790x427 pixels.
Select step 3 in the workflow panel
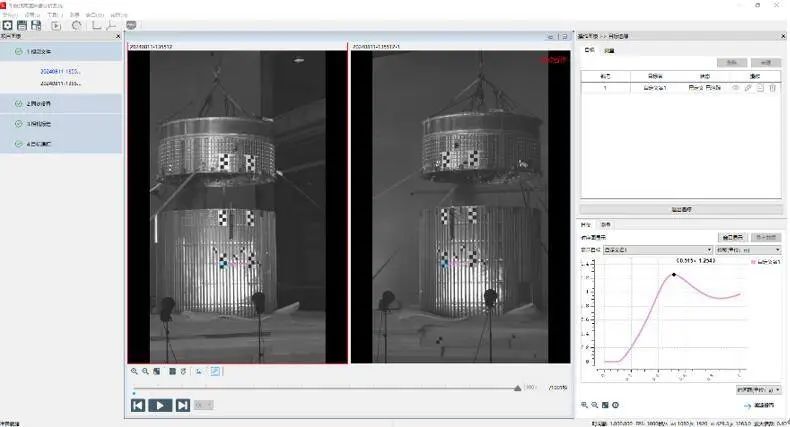pos(61,123)
